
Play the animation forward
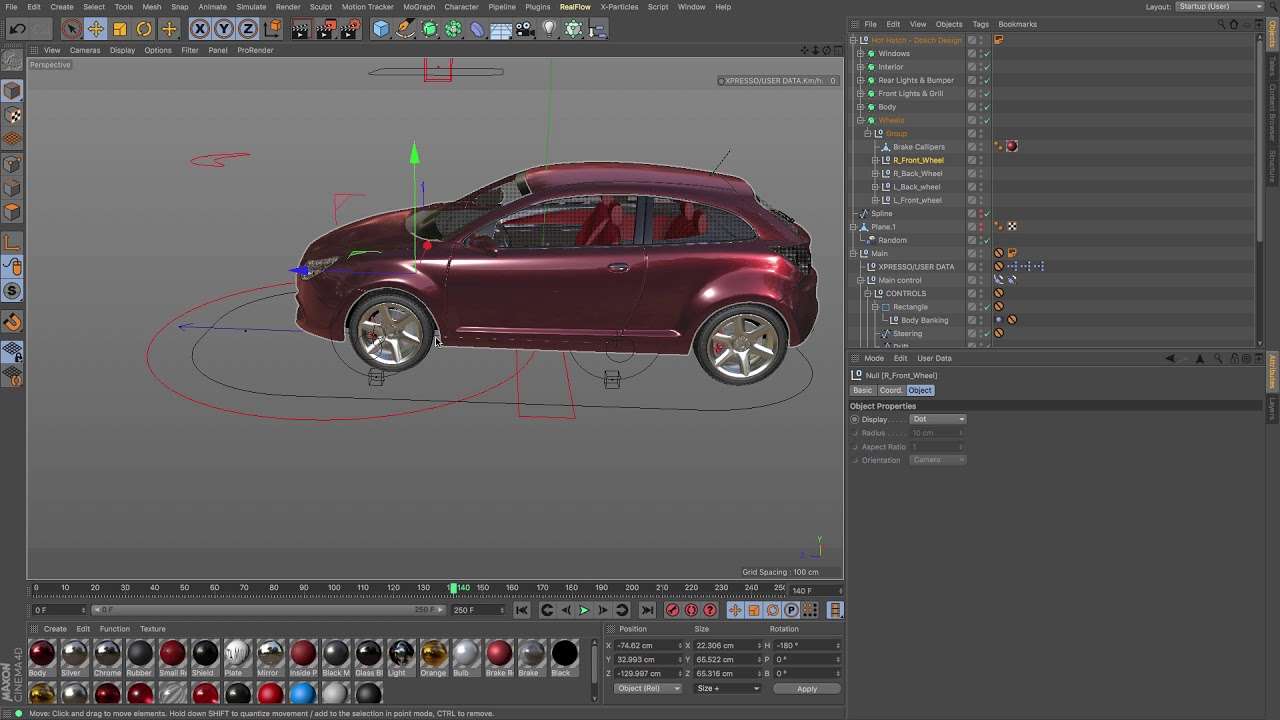click(584, 610)
